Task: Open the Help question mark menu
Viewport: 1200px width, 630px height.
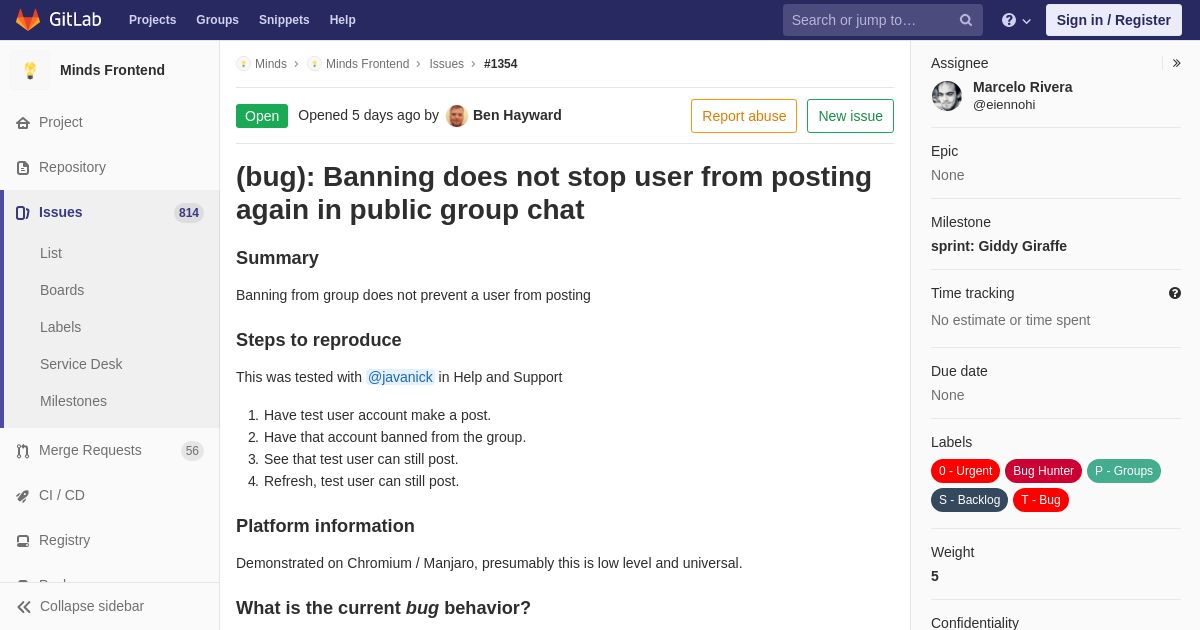Action: coord(1016,20)
